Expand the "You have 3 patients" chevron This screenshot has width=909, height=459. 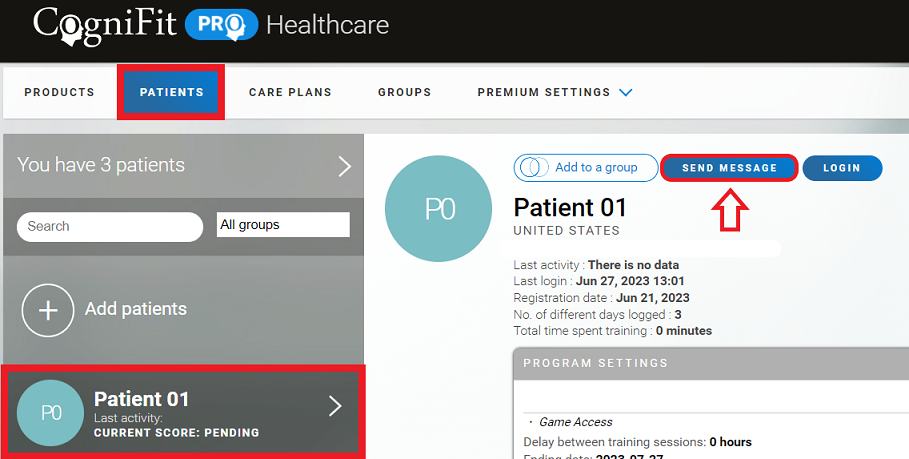(x=344, y=166)
